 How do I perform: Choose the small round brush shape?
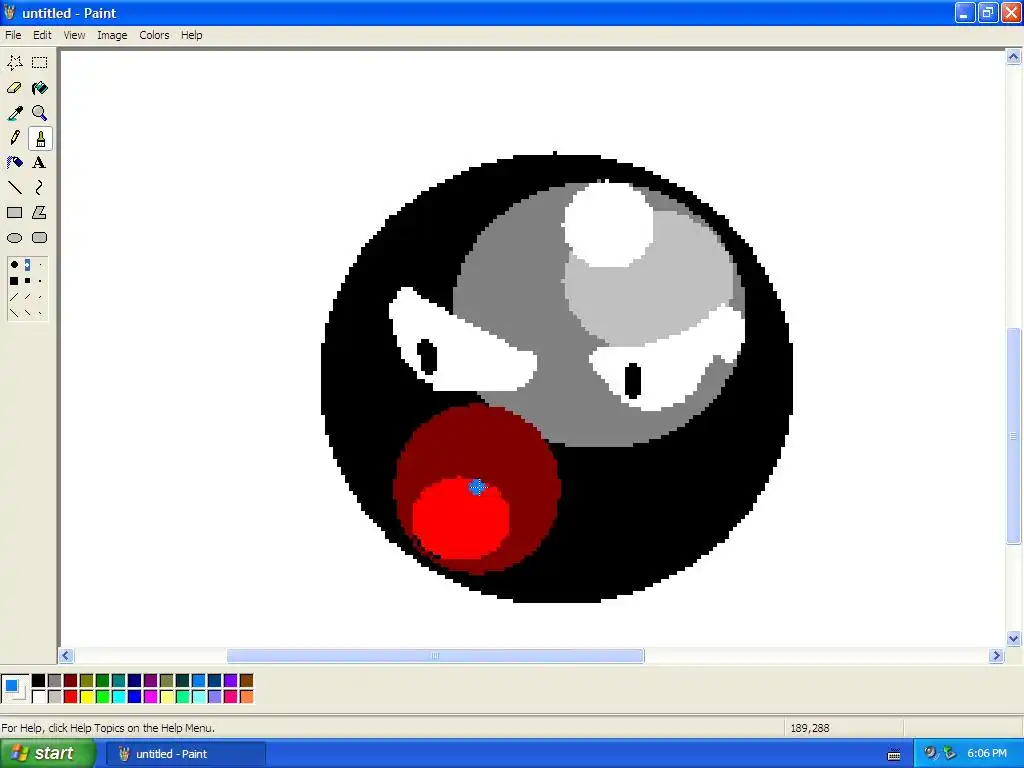pos(40,265)
